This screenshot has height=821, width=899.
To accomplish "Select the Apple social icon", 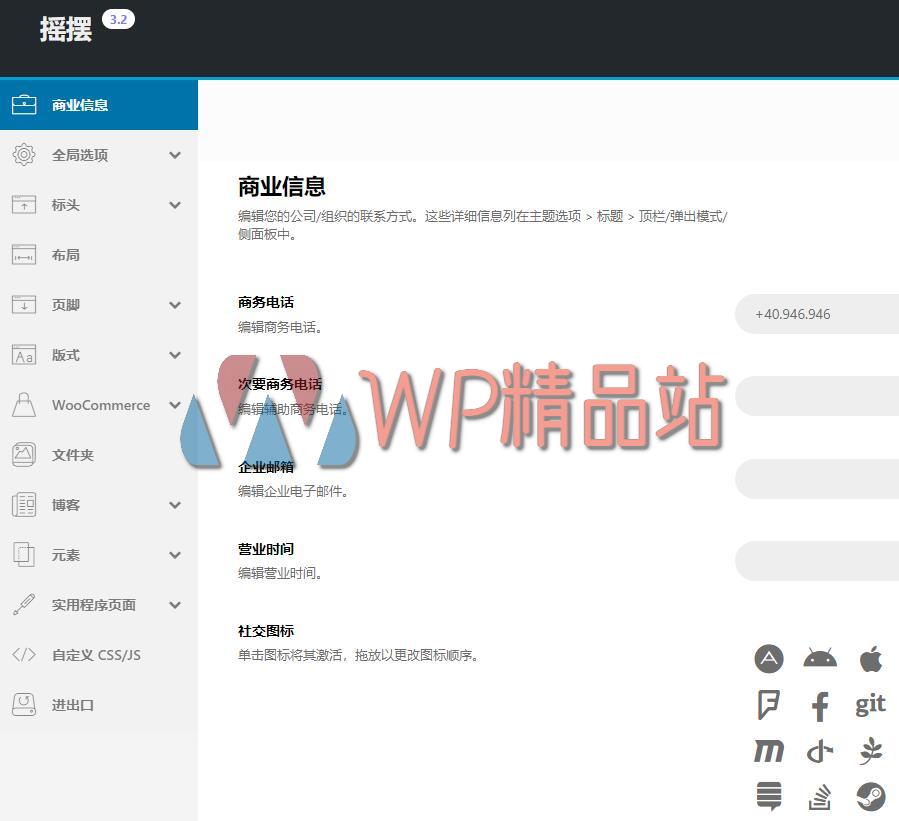I will point(869,659).
